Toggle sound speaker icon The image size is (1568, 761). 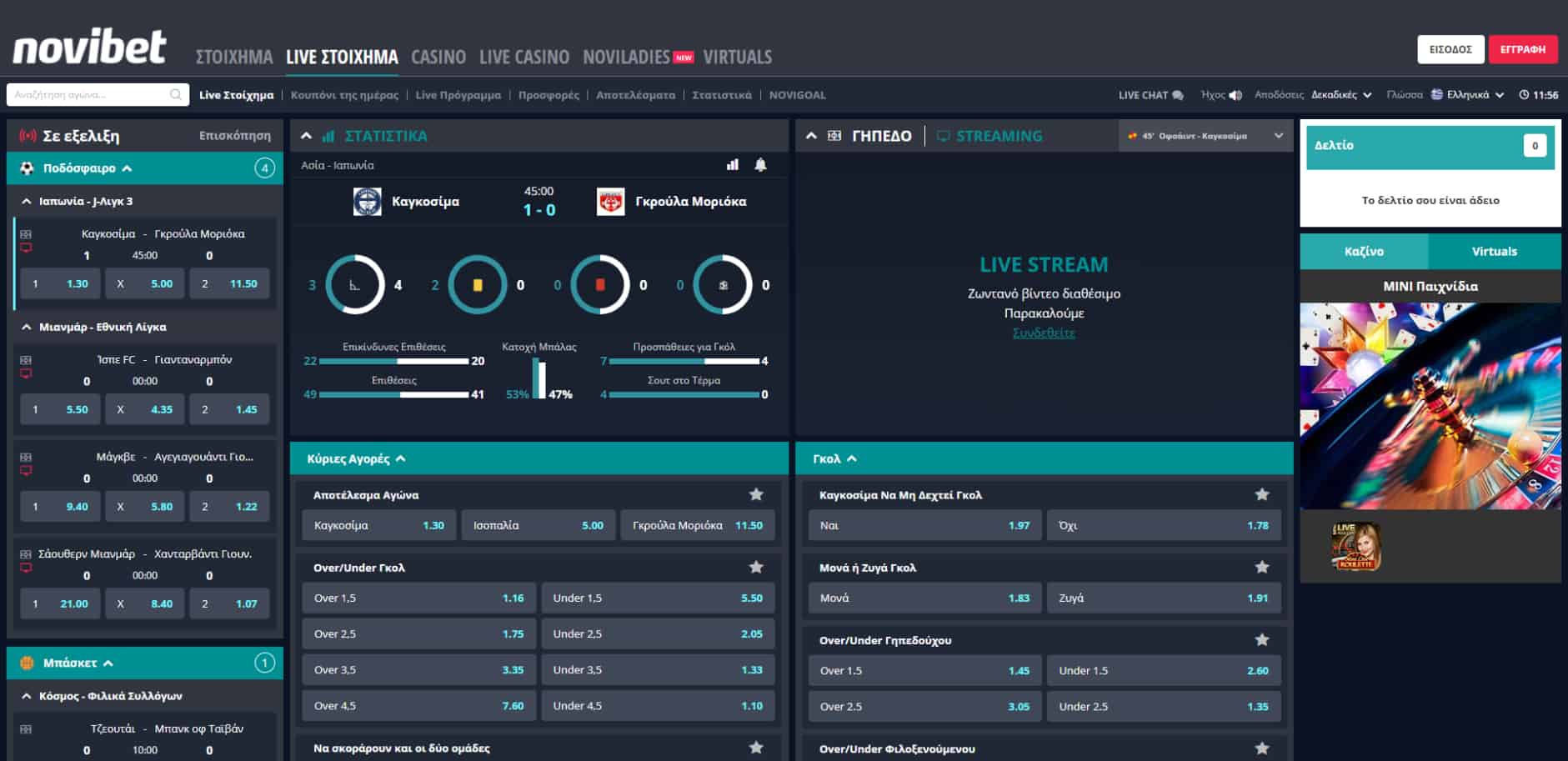1235,95
